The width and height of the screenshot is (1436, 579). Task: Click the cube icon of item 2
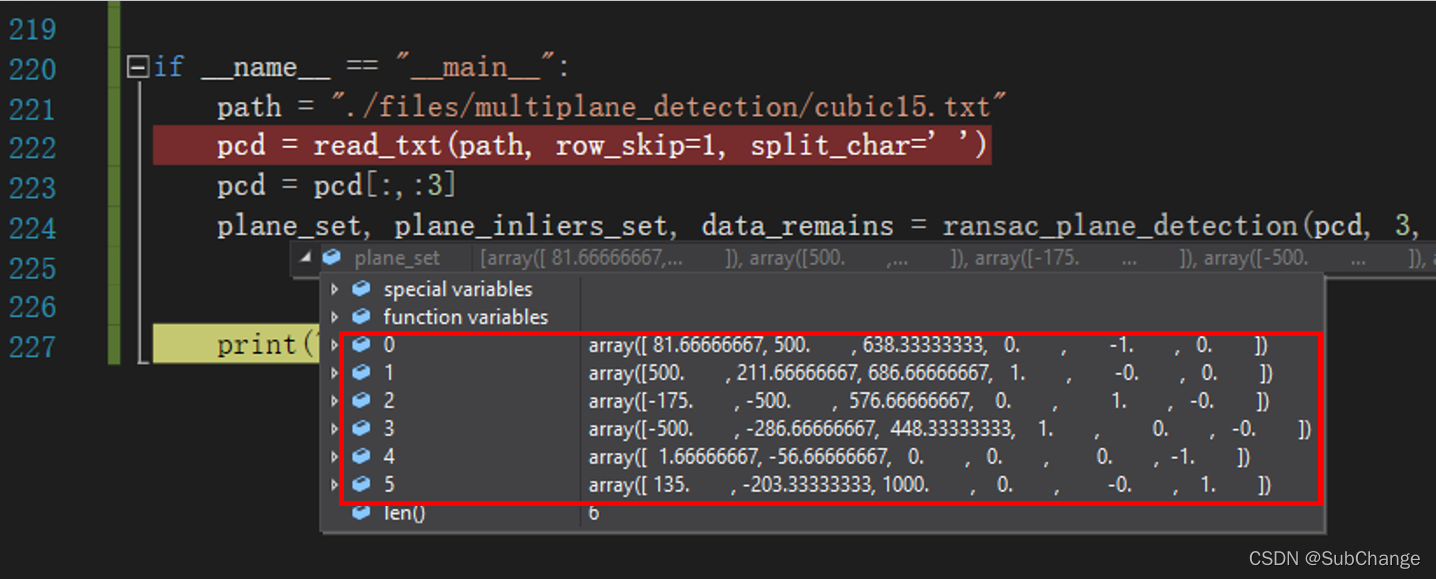click(x=361, y=401)
